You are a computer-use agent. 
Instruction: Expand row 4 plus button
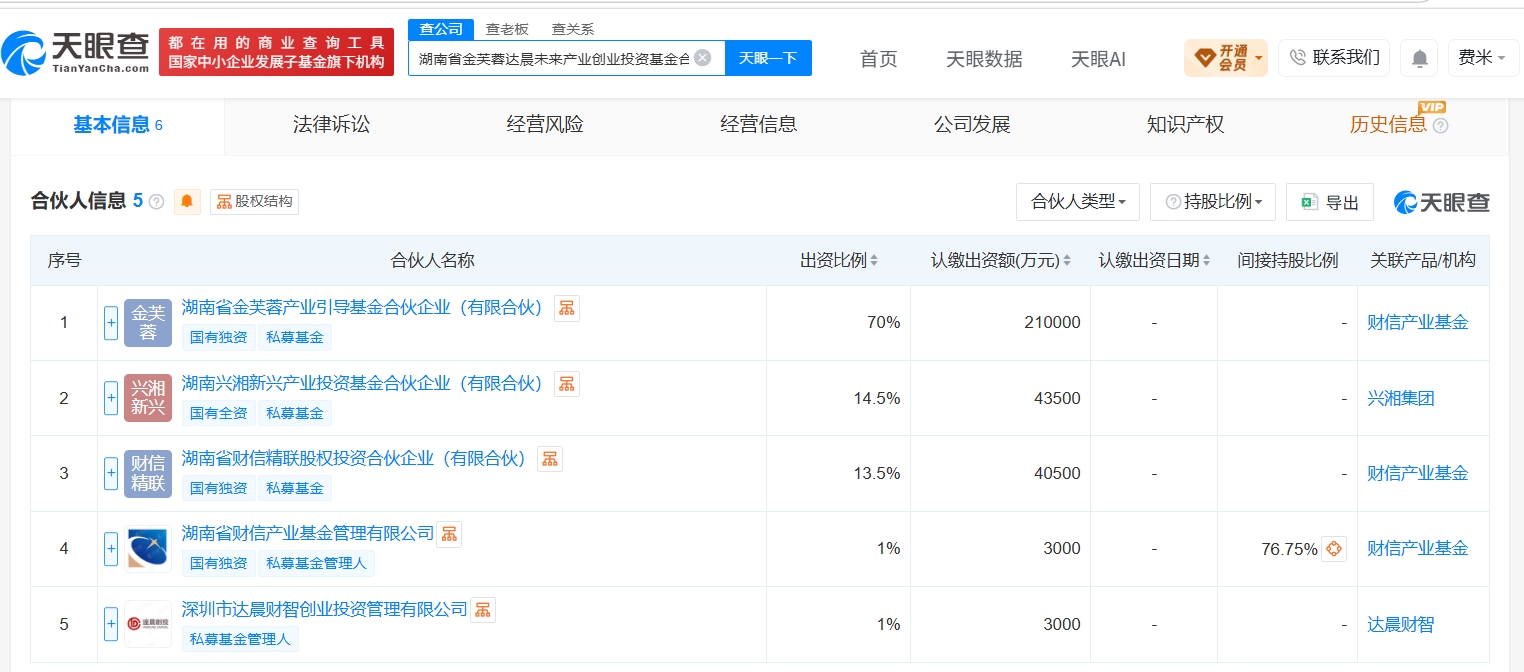click(111, 549)
